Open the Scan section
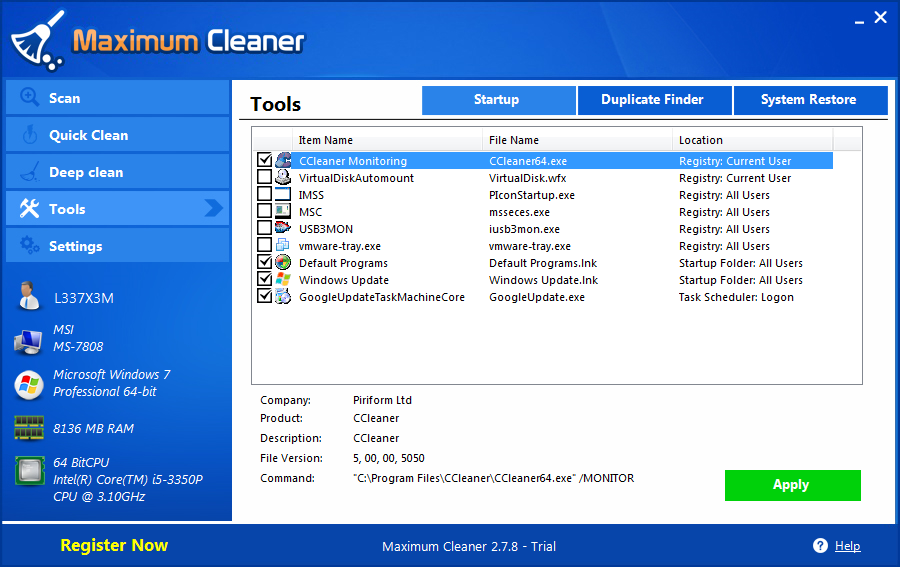 click(117, 98)
